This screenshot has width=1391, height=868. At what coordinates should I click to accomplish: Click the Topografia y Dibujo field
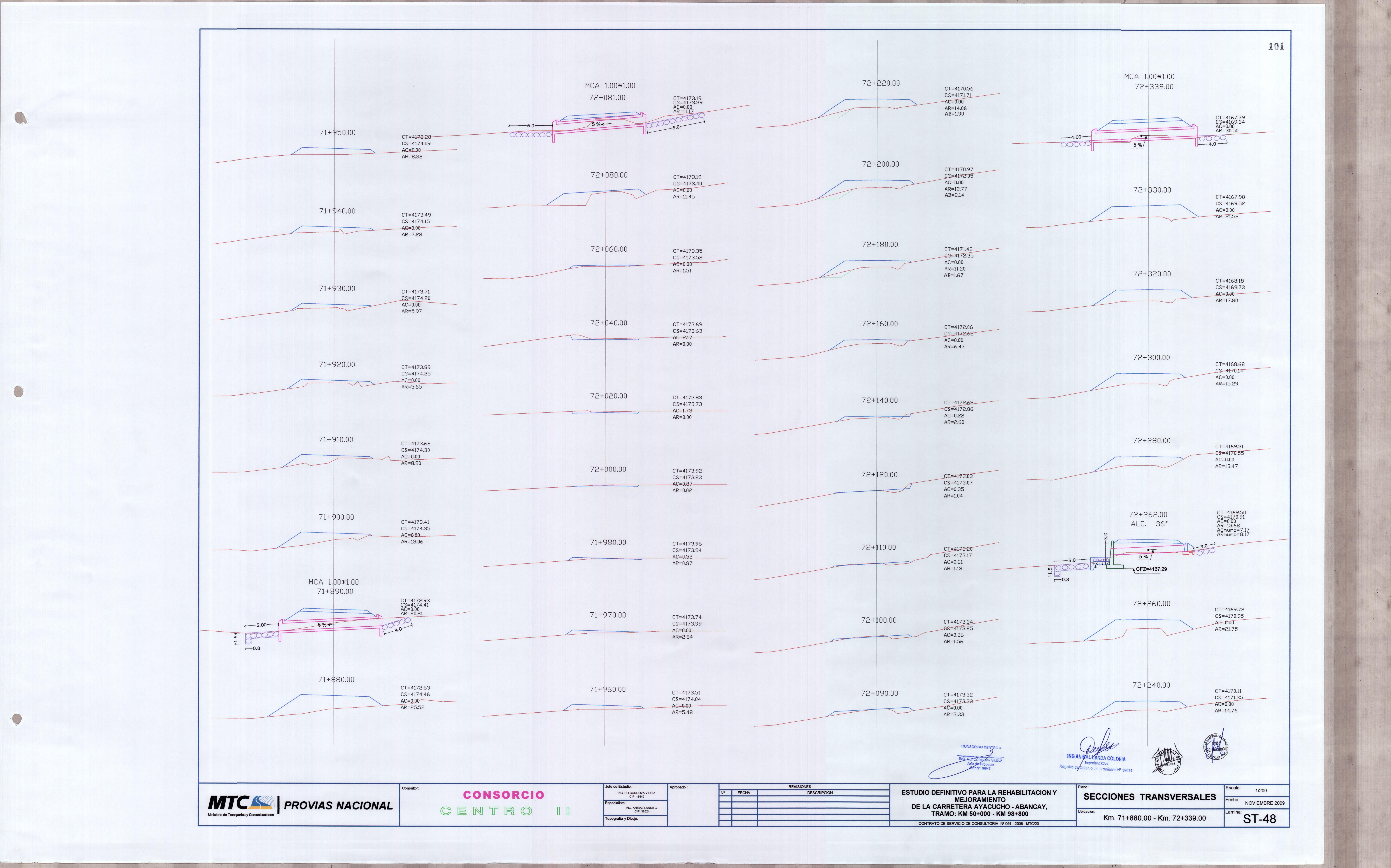635,821
